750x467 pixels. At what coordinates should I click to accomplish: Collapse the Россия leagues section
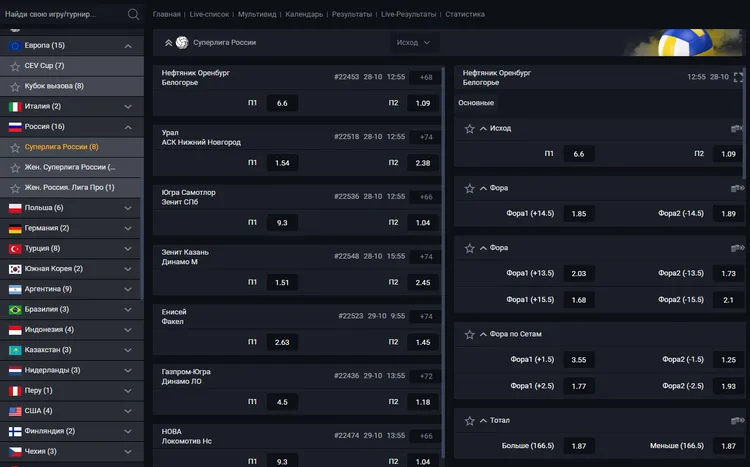pos(128,127)
